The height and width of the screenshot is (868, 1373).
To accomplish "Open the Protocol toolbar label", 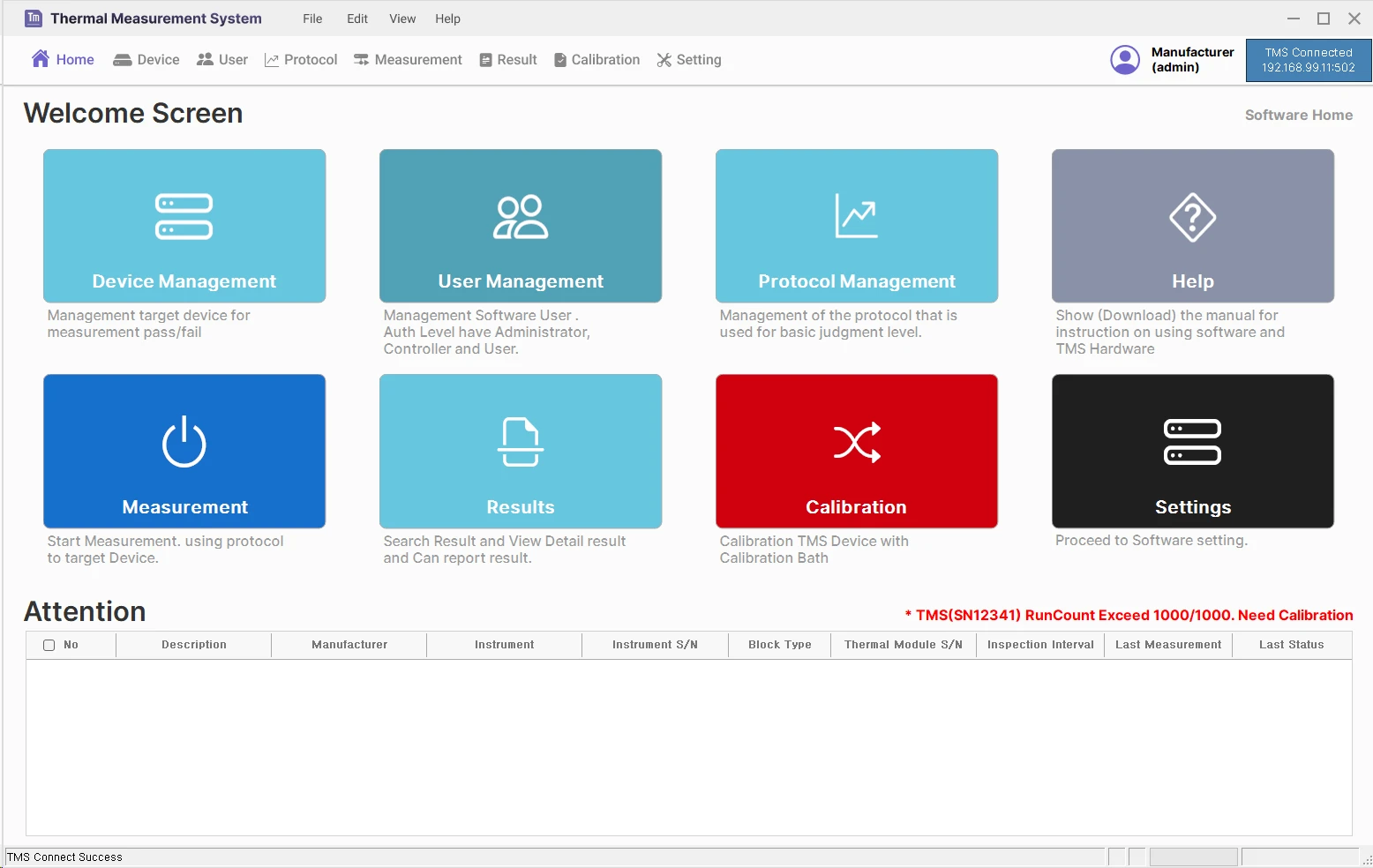I will click(311, 60).
